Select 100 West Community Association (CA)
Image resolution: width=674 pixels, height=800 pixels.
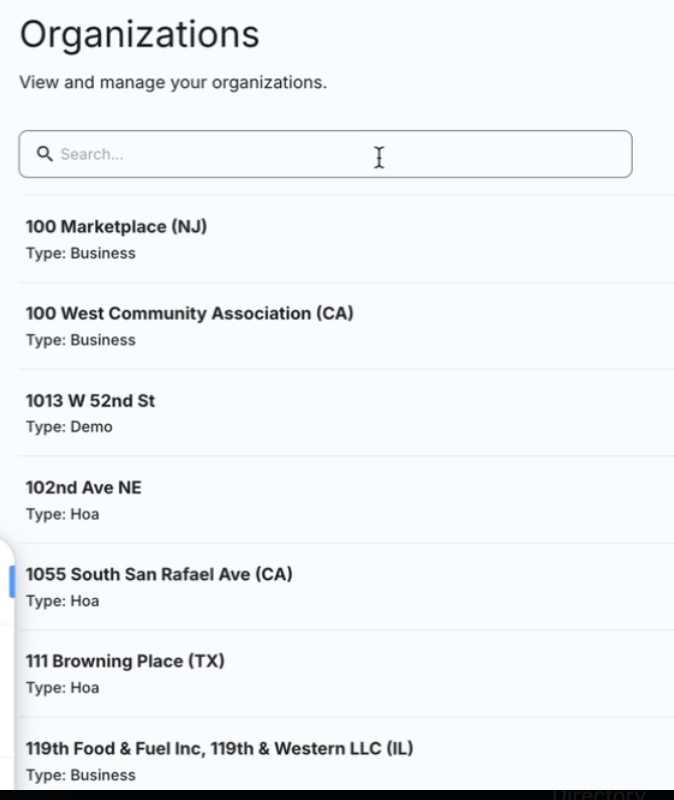point(189,313)
